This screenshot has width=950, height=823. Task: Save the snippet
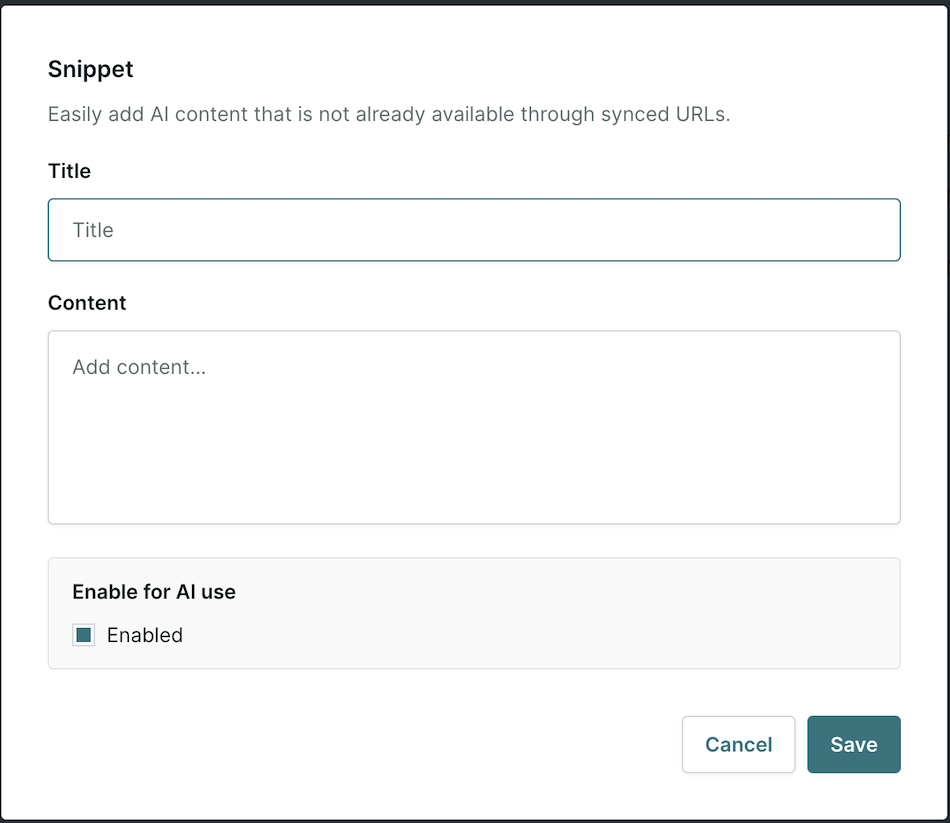pyautogui.click(x=854, y=744)
